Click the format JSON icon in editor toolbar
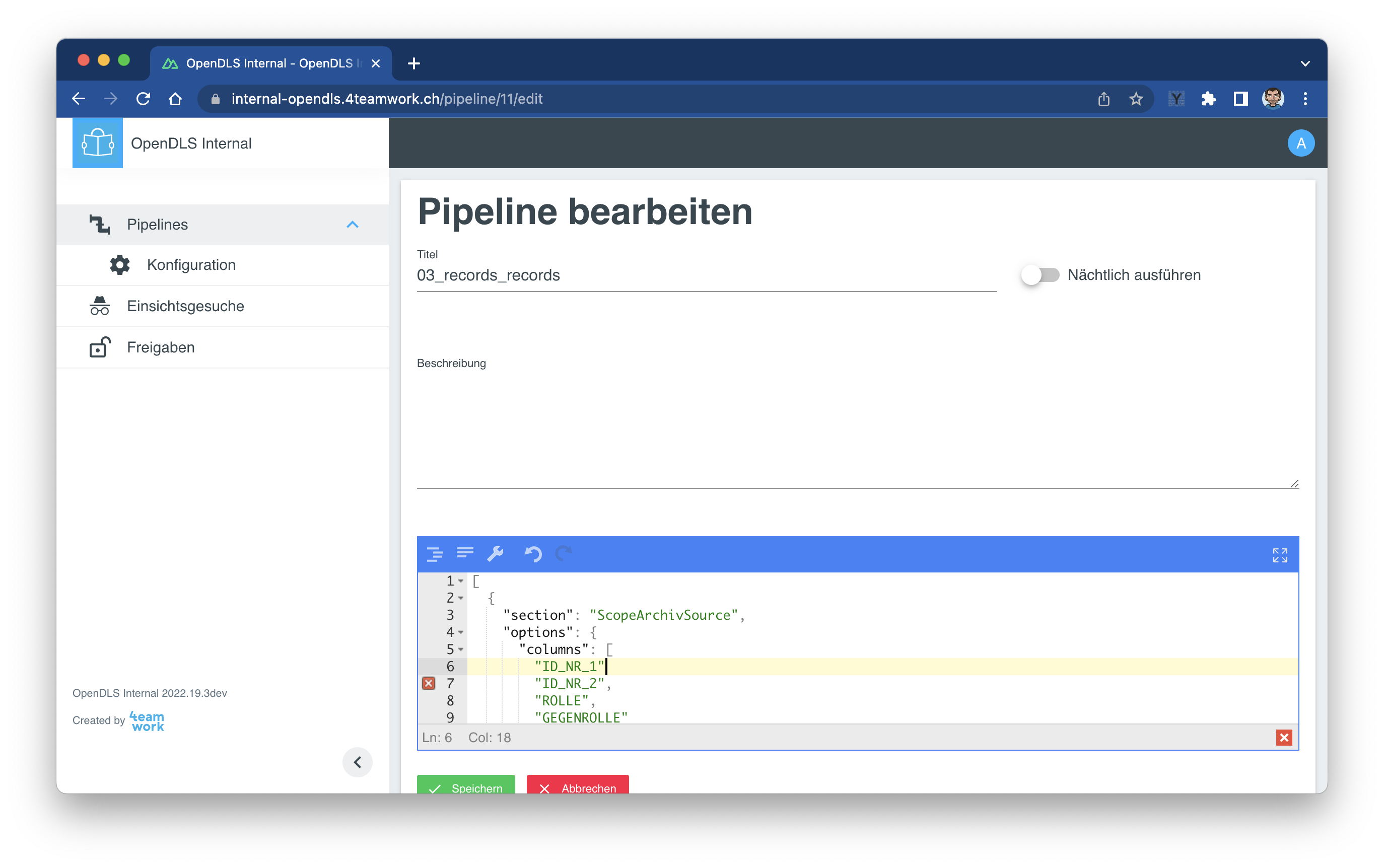 tap(435, 554)
